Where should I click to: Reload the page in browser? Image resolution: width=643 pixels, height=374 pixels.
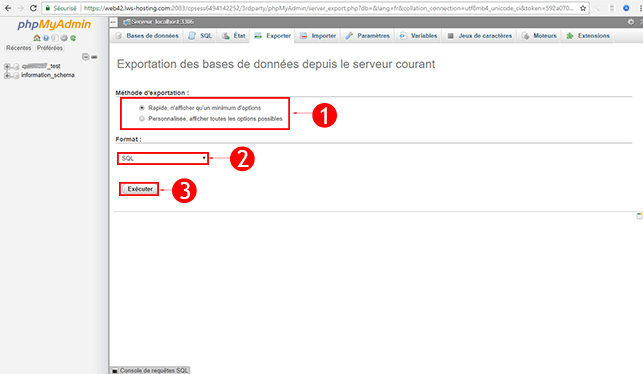[33, 8]
